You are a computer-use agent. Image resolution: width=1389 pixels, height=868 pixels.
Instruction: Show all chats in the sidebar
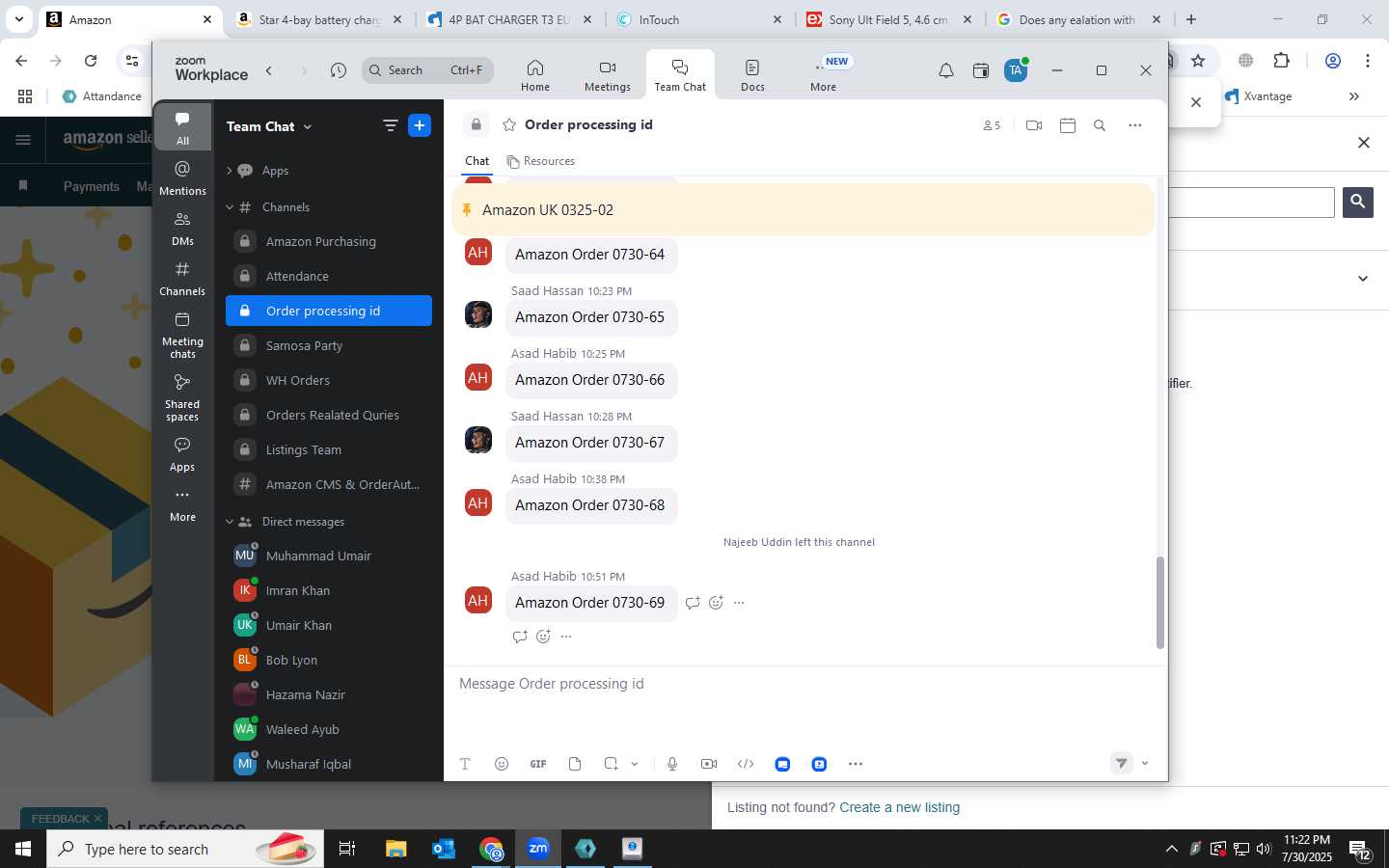pos(182,127)
